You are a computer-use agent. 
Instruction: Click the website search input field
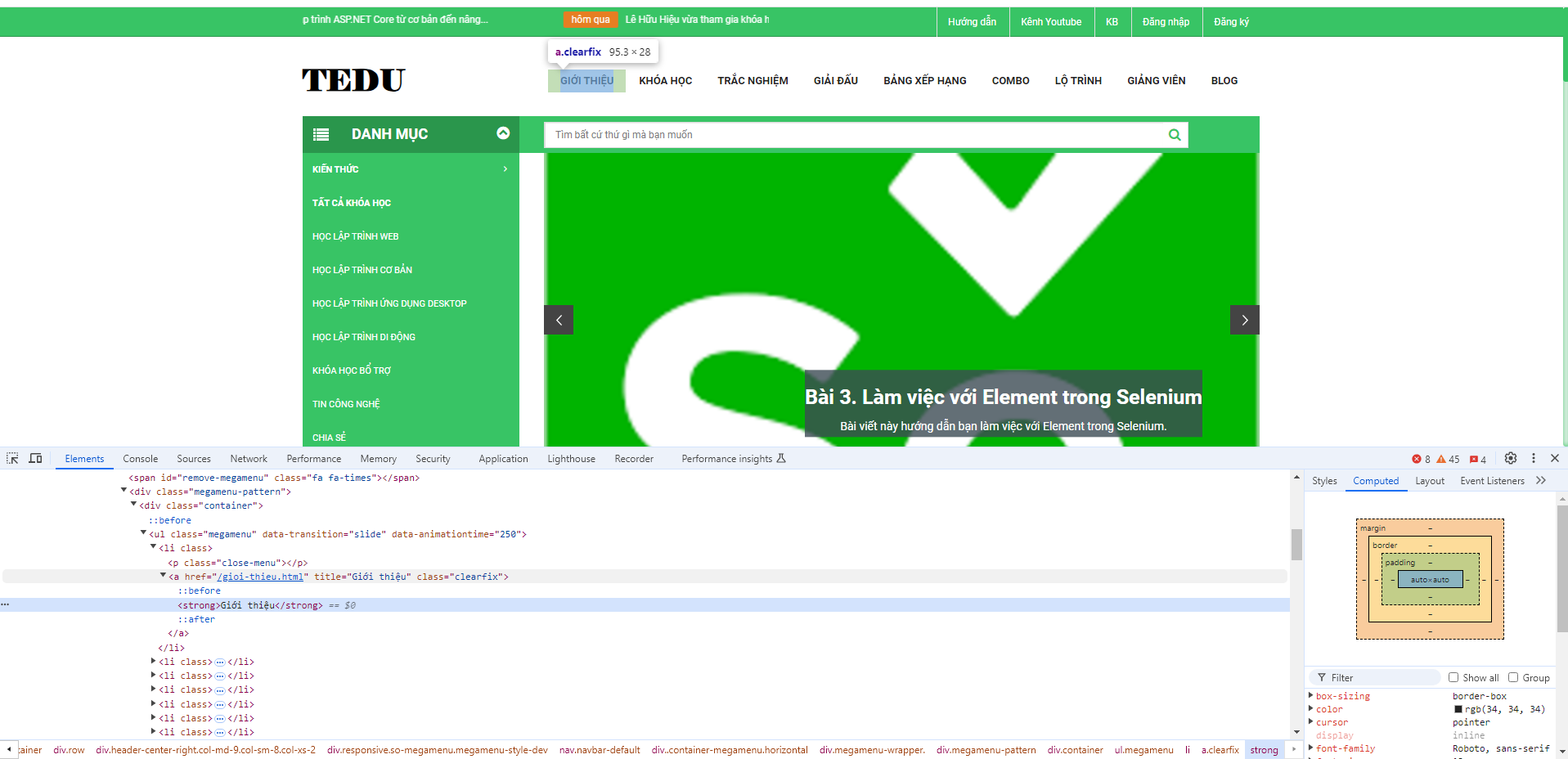click(x=855, y=135)
